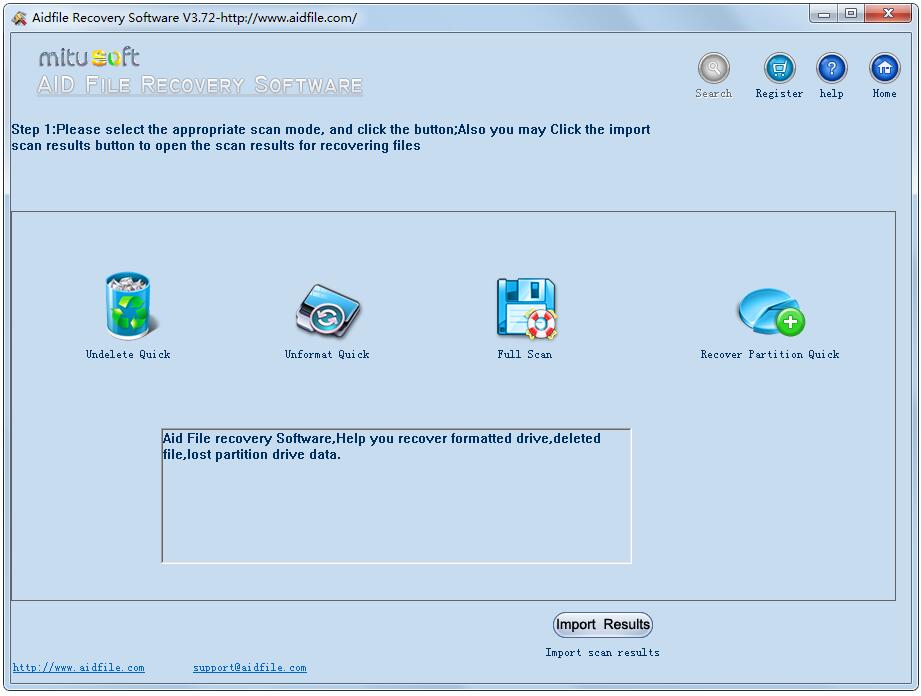Click the mitusoft logo at top left
921x696 pixels.
tap(89, 57)
